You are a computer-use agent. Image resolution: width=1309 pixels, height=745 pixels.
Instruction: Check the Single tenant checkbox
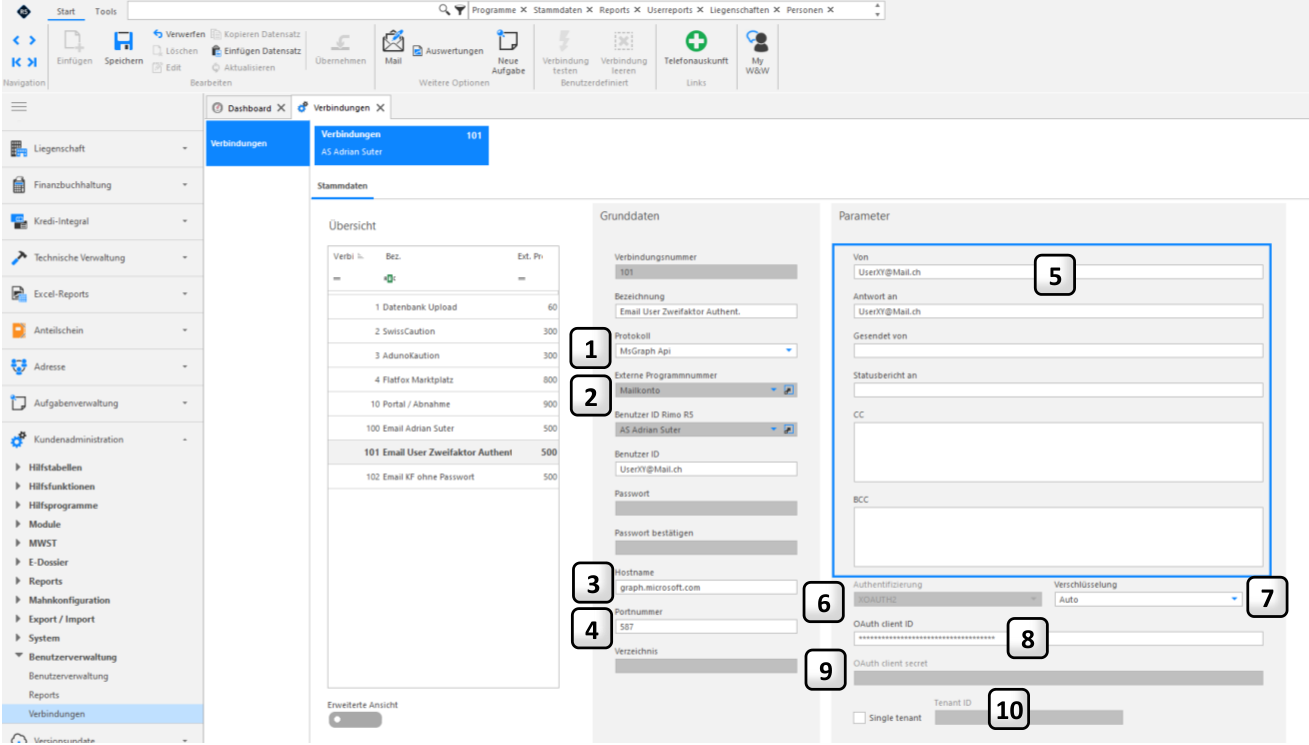click(859, 718)
